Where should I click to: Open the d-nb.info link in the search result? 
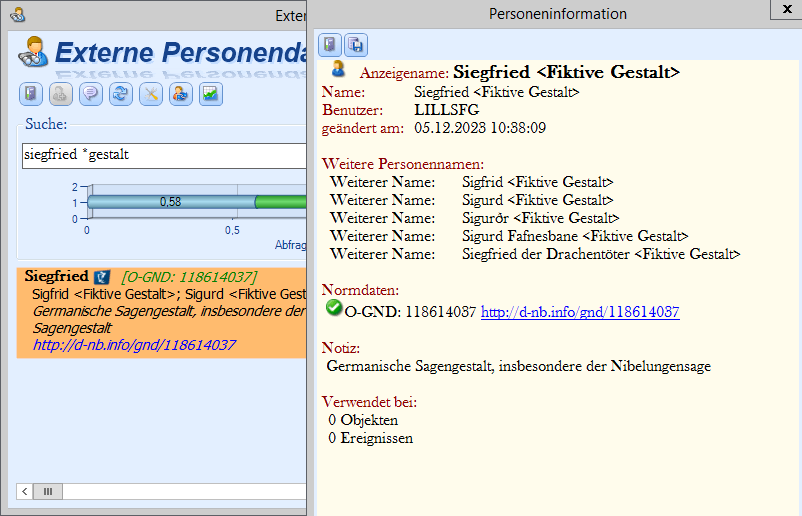[134, 345]
